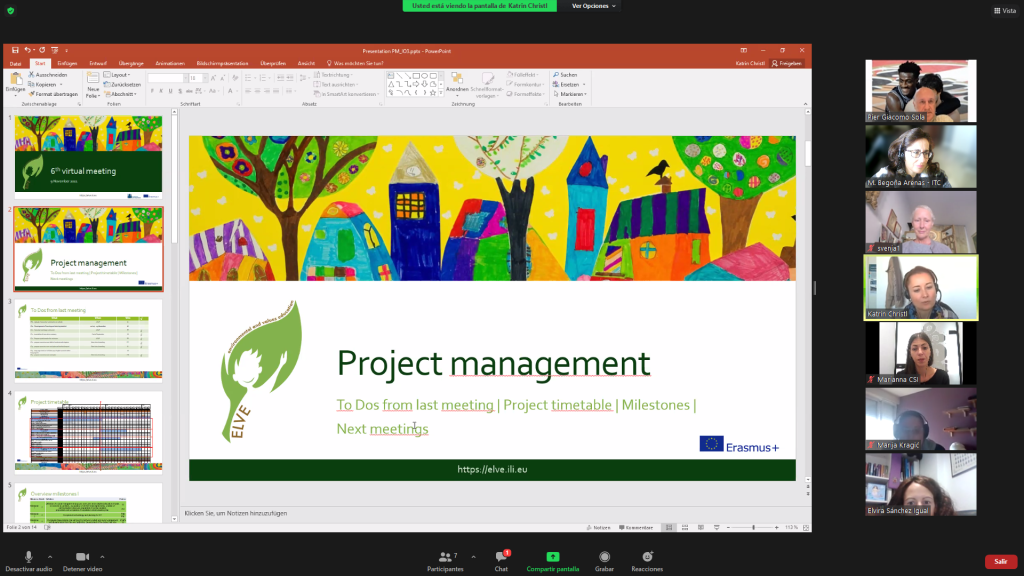Click the green Compartir pantalla icon
The image size is (1024, 576).
click(553, 557)
